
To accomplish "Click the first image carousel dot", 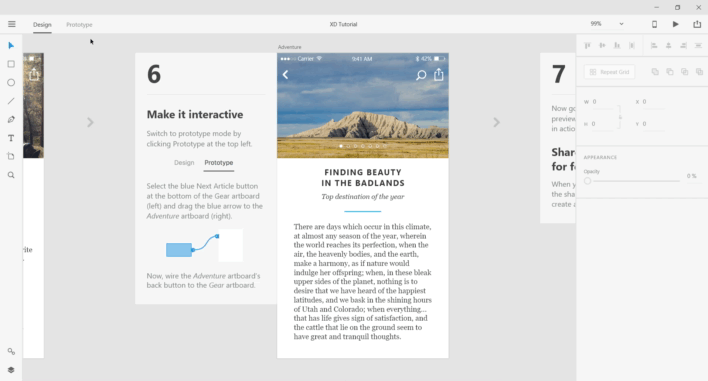I will click(x=341, y=146).
